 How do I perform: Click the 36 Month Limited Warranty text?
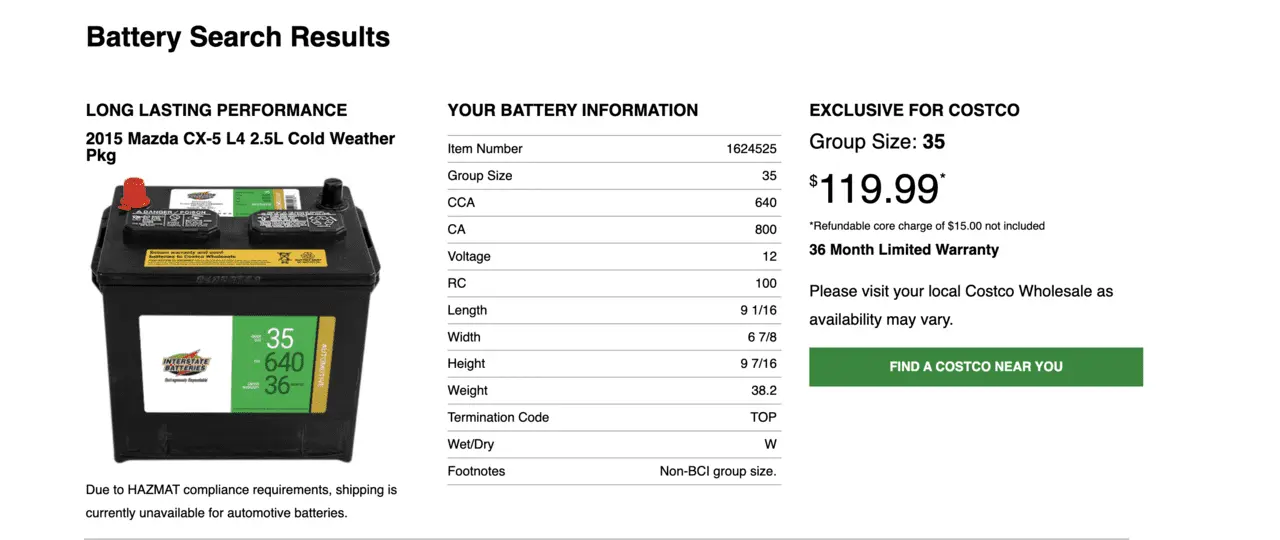click(904, 250)
